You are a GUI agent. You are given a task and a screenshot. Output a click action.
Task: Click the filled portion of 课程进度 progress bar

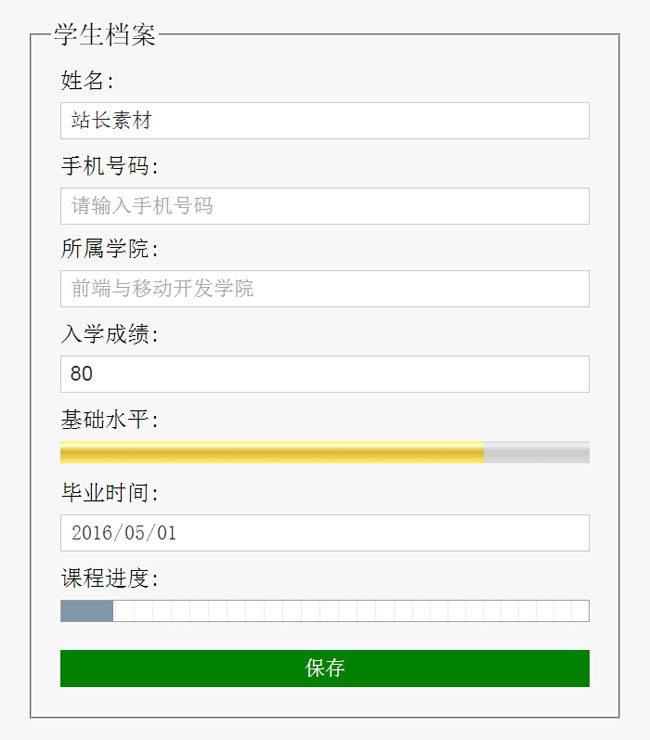click(x=87, y=611)
